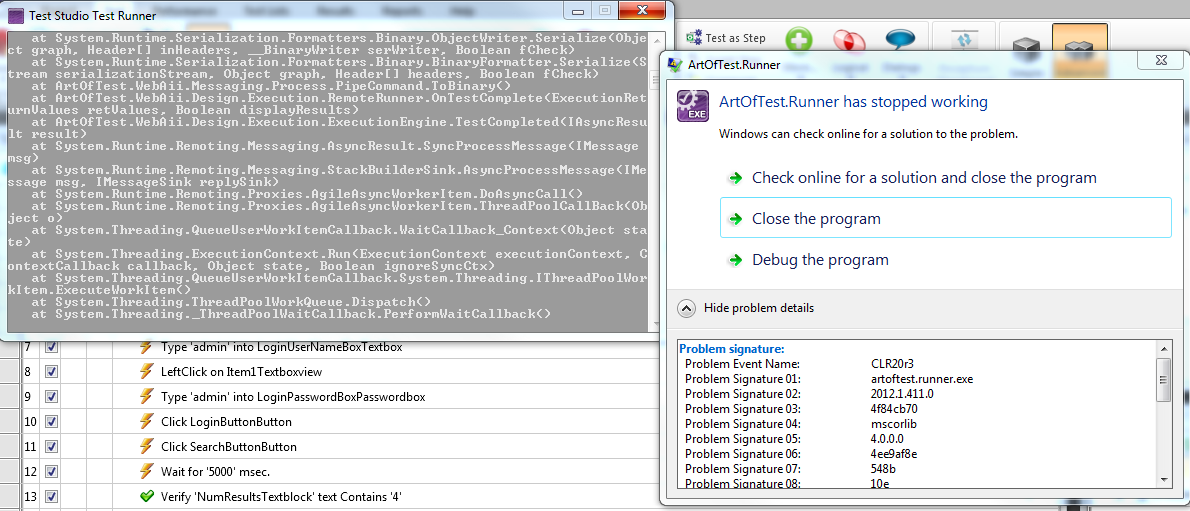Click row number 13 cell
The height and width of the screenshot is (511, 1190).
point(30,497)
